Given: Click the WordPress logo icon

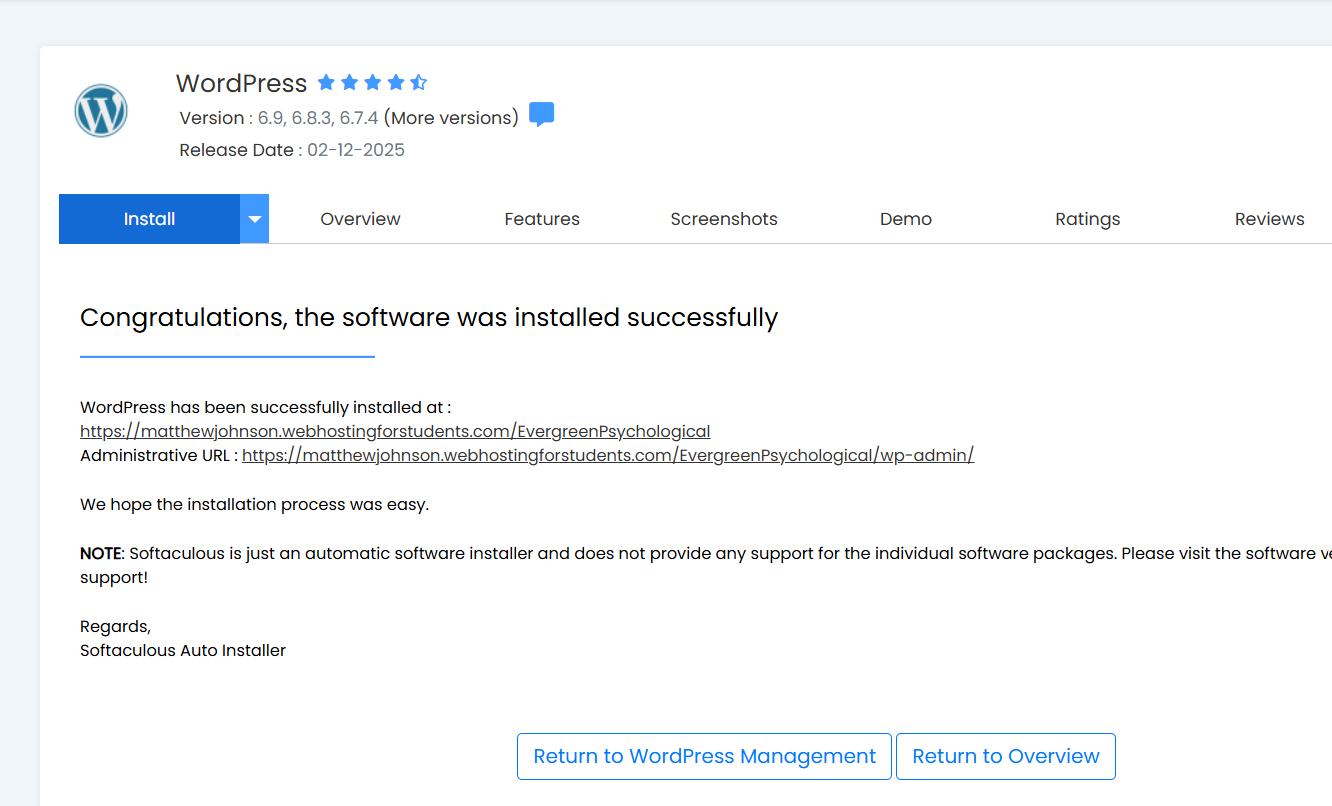Looking at the screenshot, I should (x=101, y=111).
